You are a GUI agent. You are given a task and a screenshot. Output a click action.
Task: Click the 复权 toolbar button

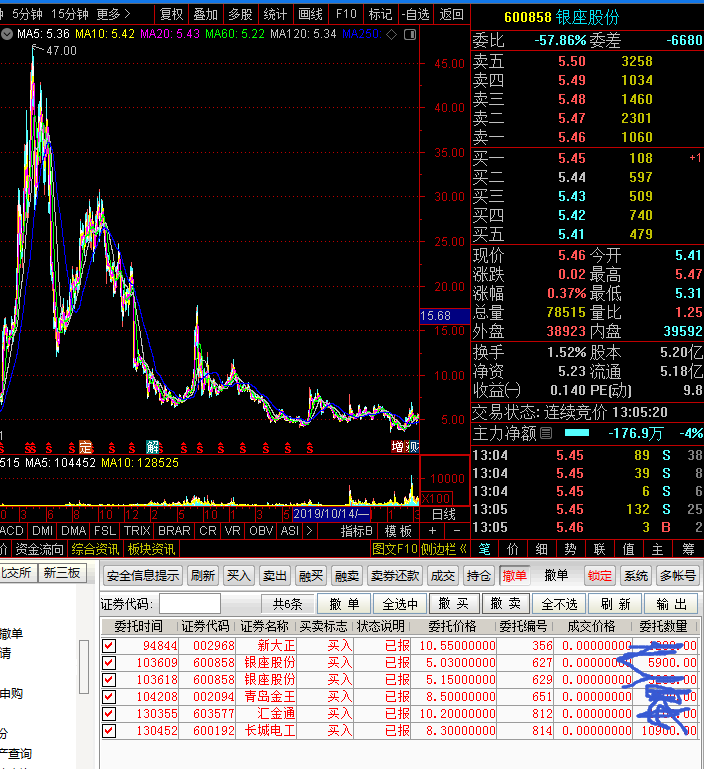172,14
